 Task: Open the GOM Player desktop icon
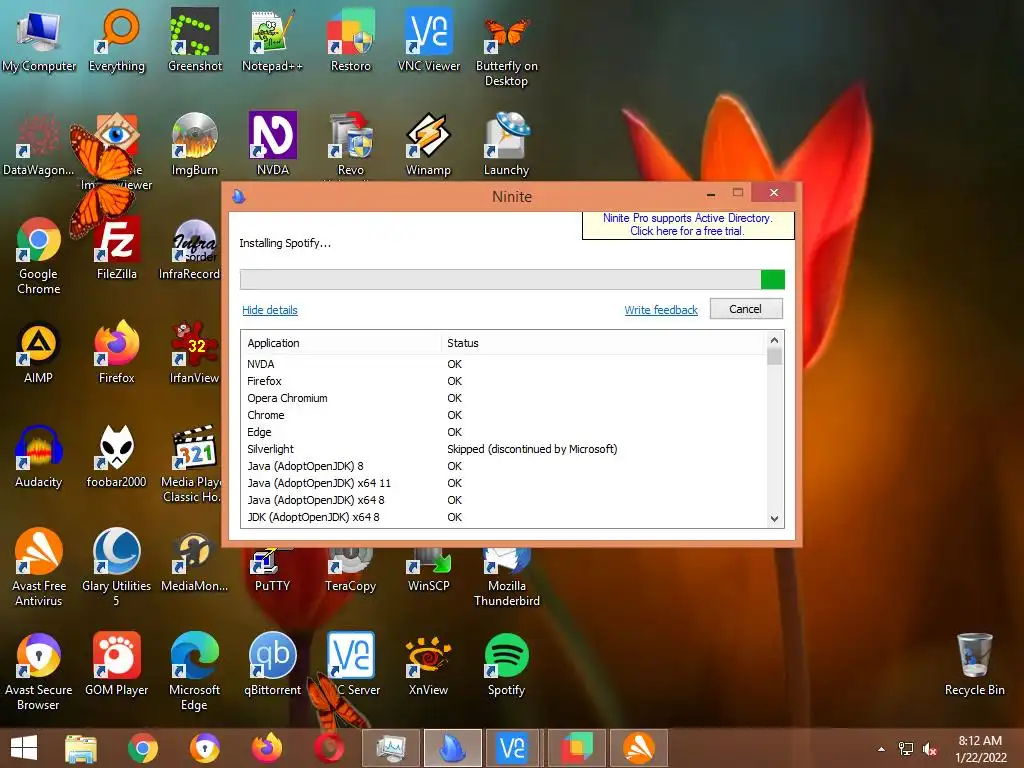pos(117,664)
